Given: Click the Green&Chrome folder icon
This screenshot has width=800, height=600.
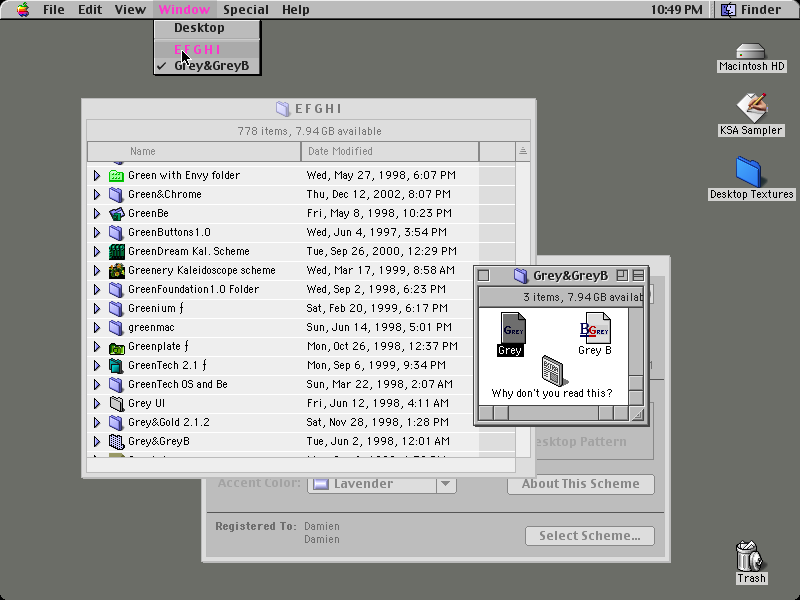Looking at the screenshot, I should click(x=116, y=194).
